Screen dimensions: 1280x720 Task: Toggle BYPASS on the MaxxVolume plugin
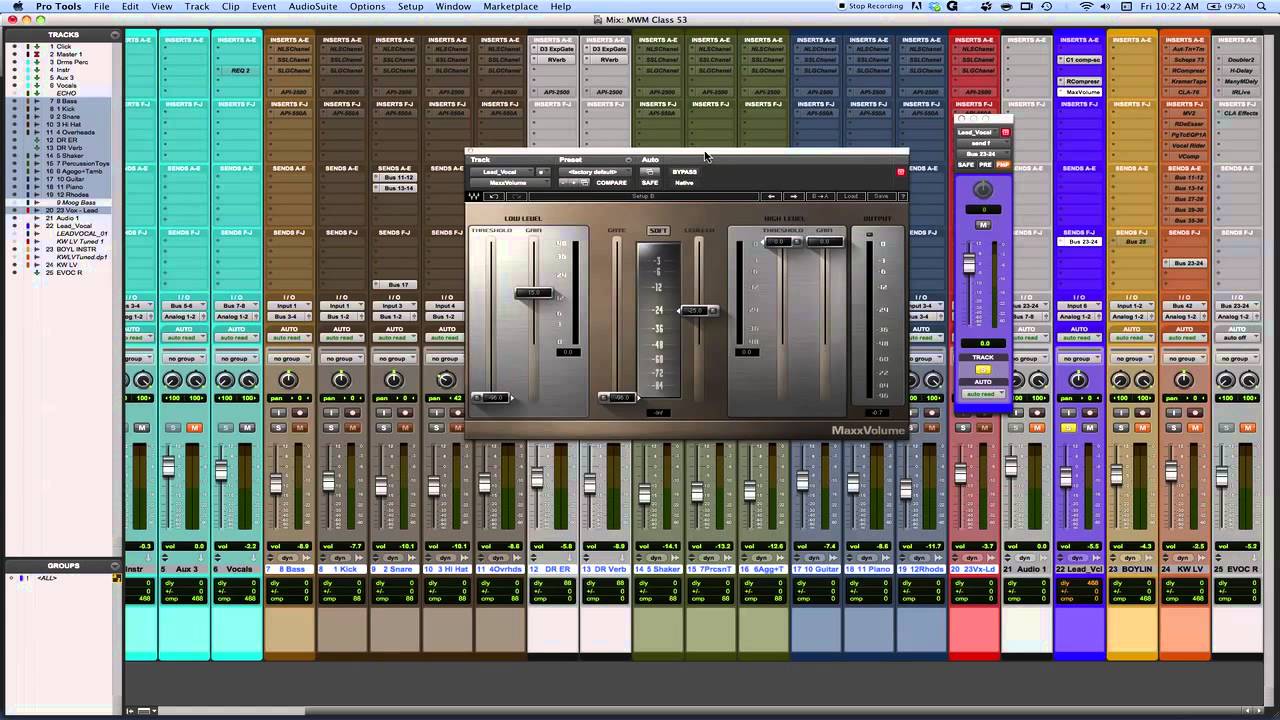[x=685, y=172]
